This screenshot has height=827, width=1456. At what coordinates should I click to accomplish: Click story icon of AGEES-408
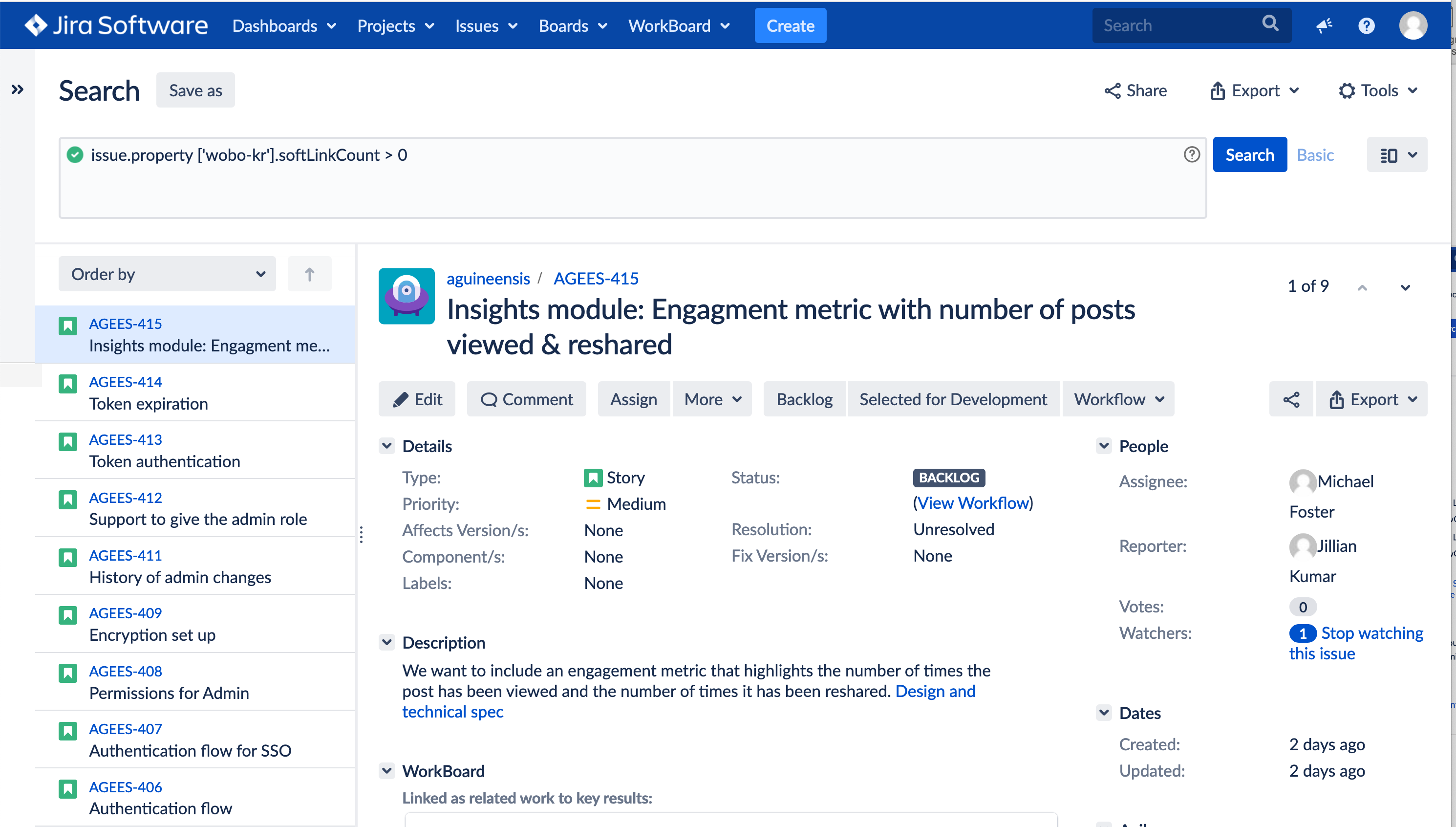tap(67, 674)
